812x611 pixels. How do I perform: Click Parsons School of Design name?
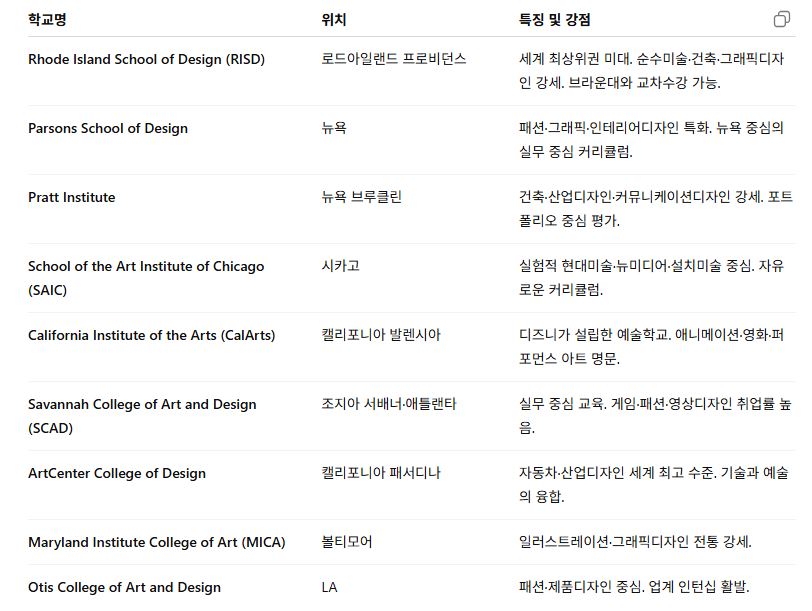[108, 128]
